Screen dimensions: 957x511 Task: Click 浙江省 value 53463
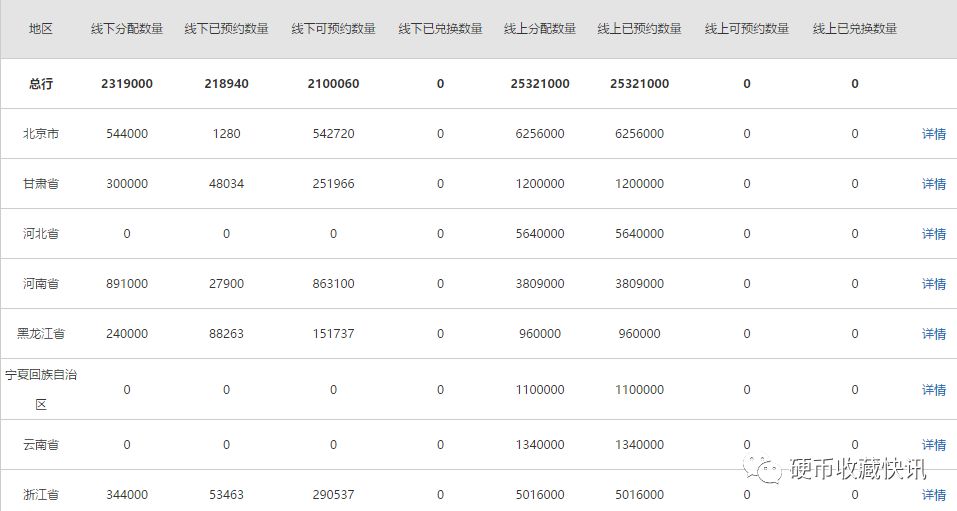click(x=226, y=495)
